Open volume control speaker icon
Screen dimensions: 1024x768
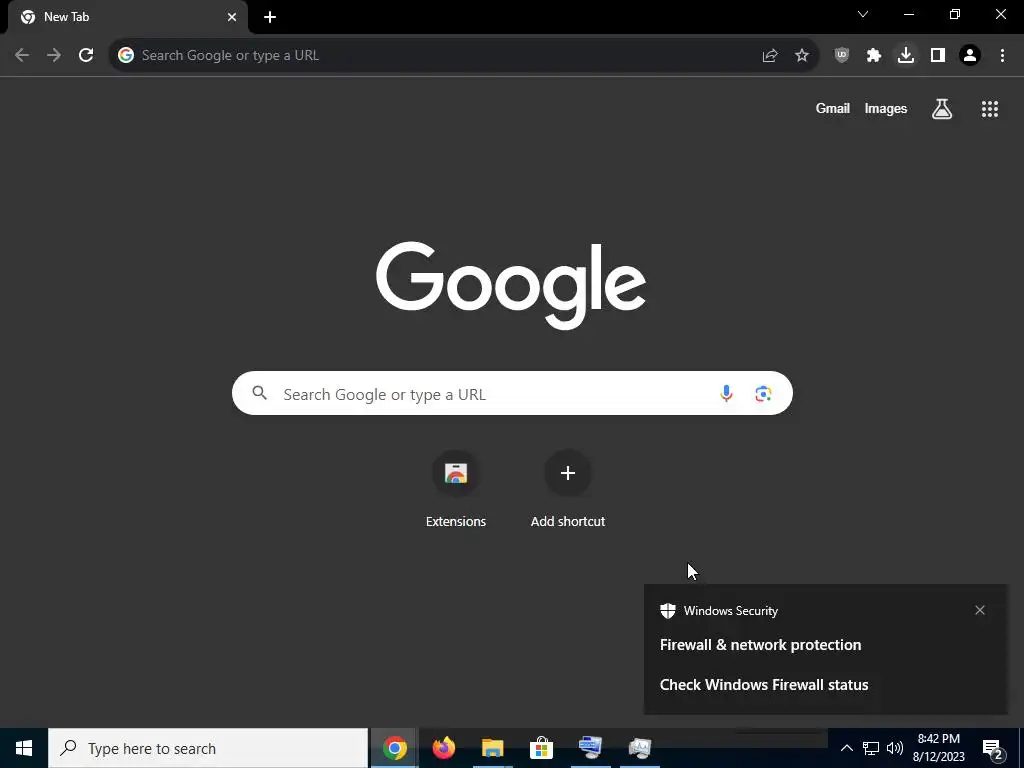[895, 748]
